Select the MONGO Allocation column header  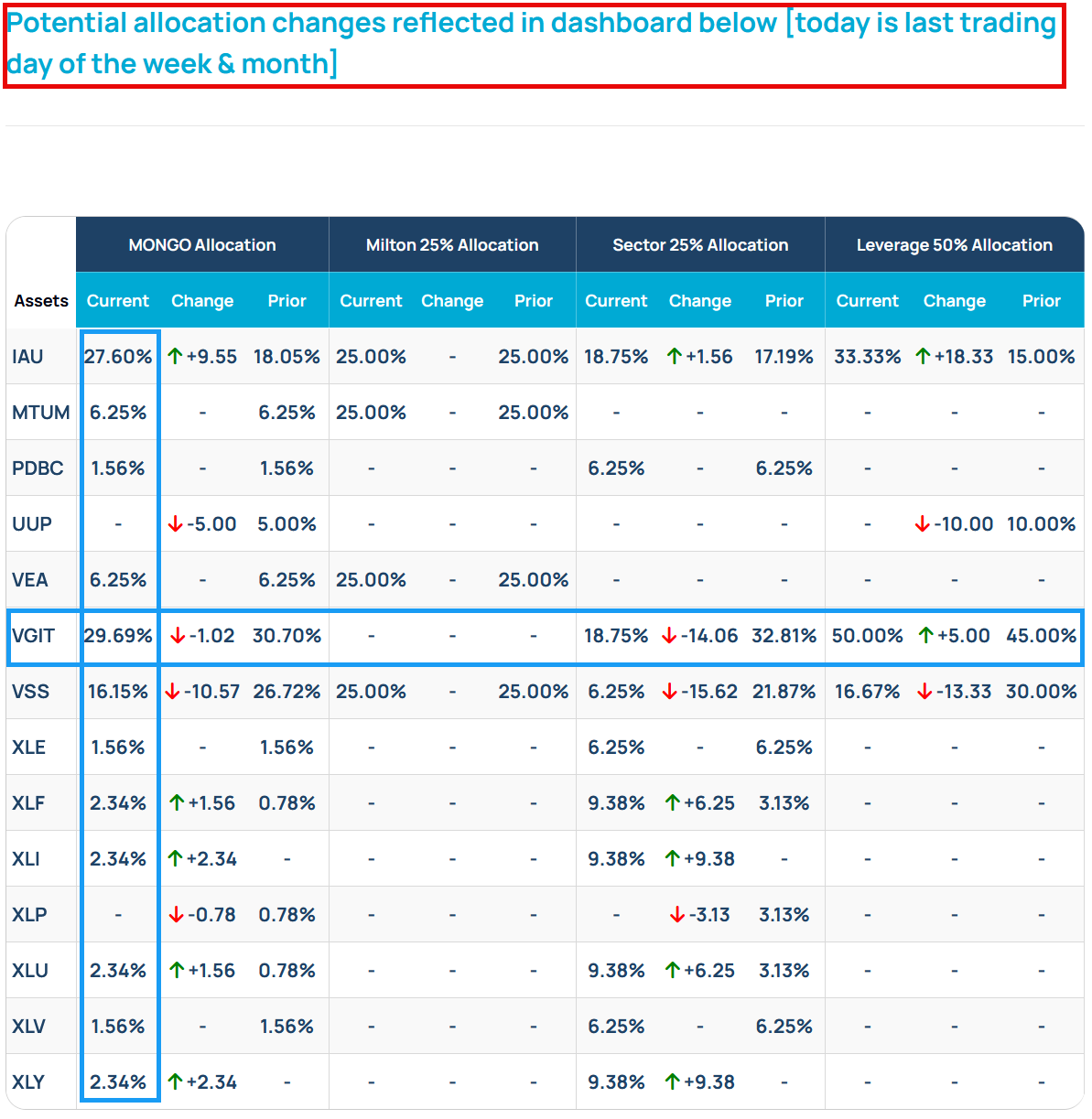[201, 244]
